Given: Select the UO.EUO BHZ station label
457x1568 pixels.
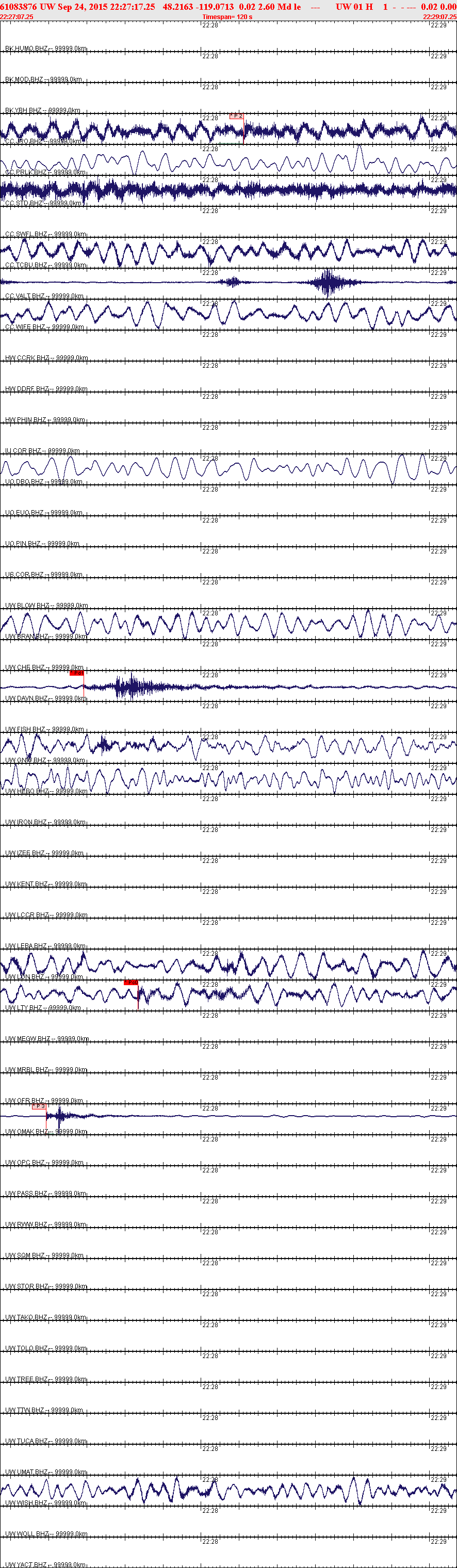Looking at the screenshot, I should tap(44, 513).
